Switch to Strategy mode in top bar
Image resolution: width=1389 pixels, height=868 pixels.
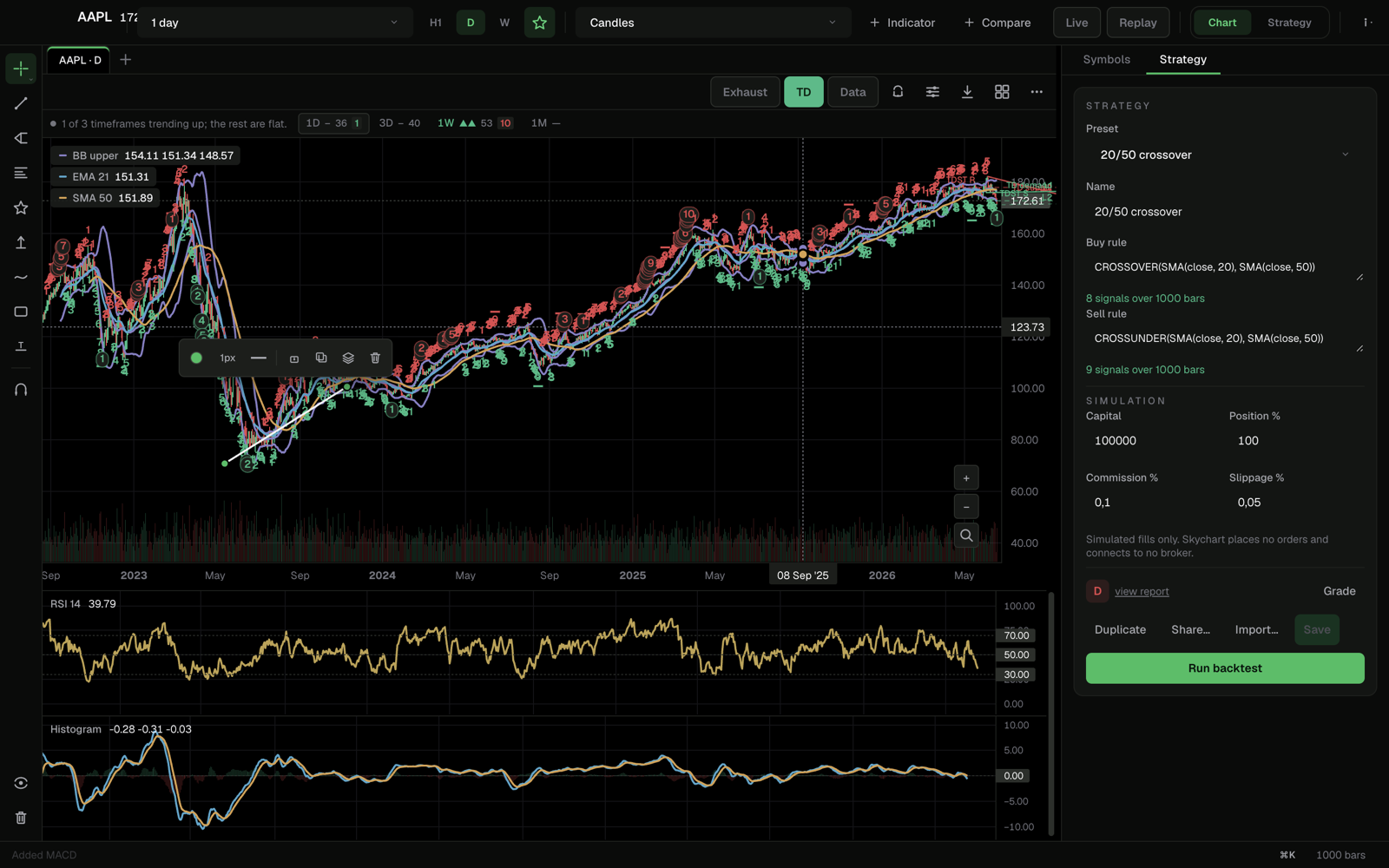tap(1289, 23)
